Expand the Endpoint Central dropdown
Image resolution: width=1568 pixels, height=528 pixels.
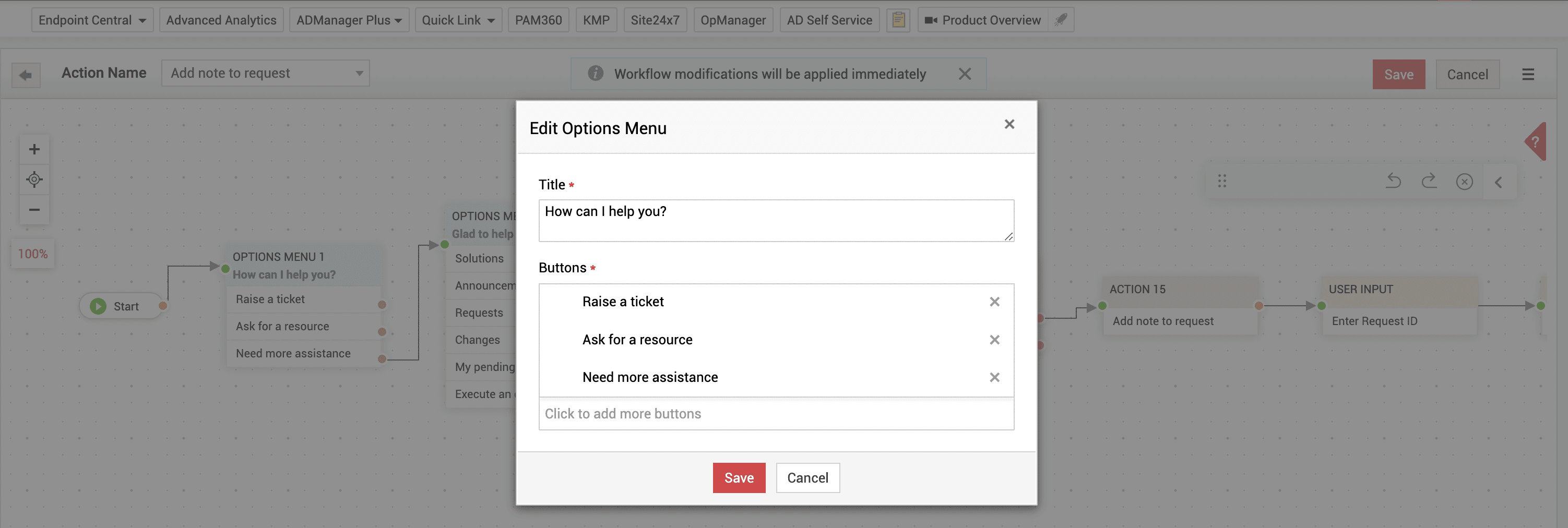click(x=92, y=20)
